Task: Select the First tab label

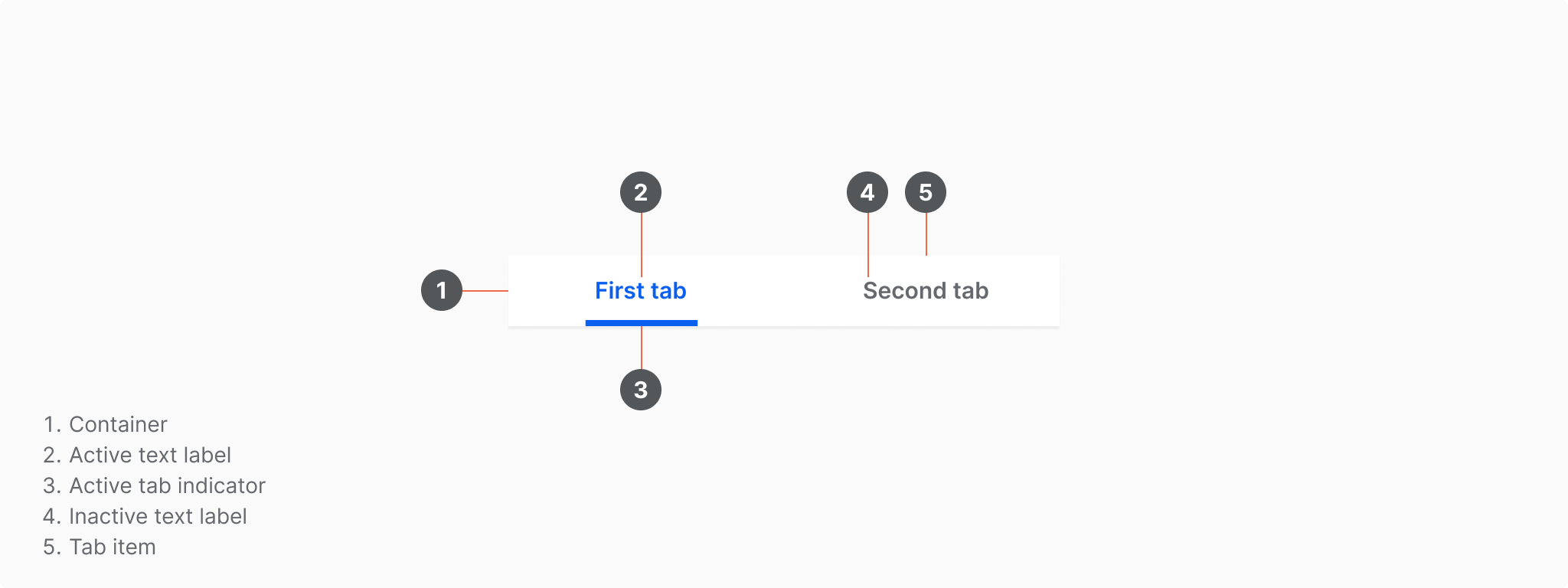Action: 641,291
